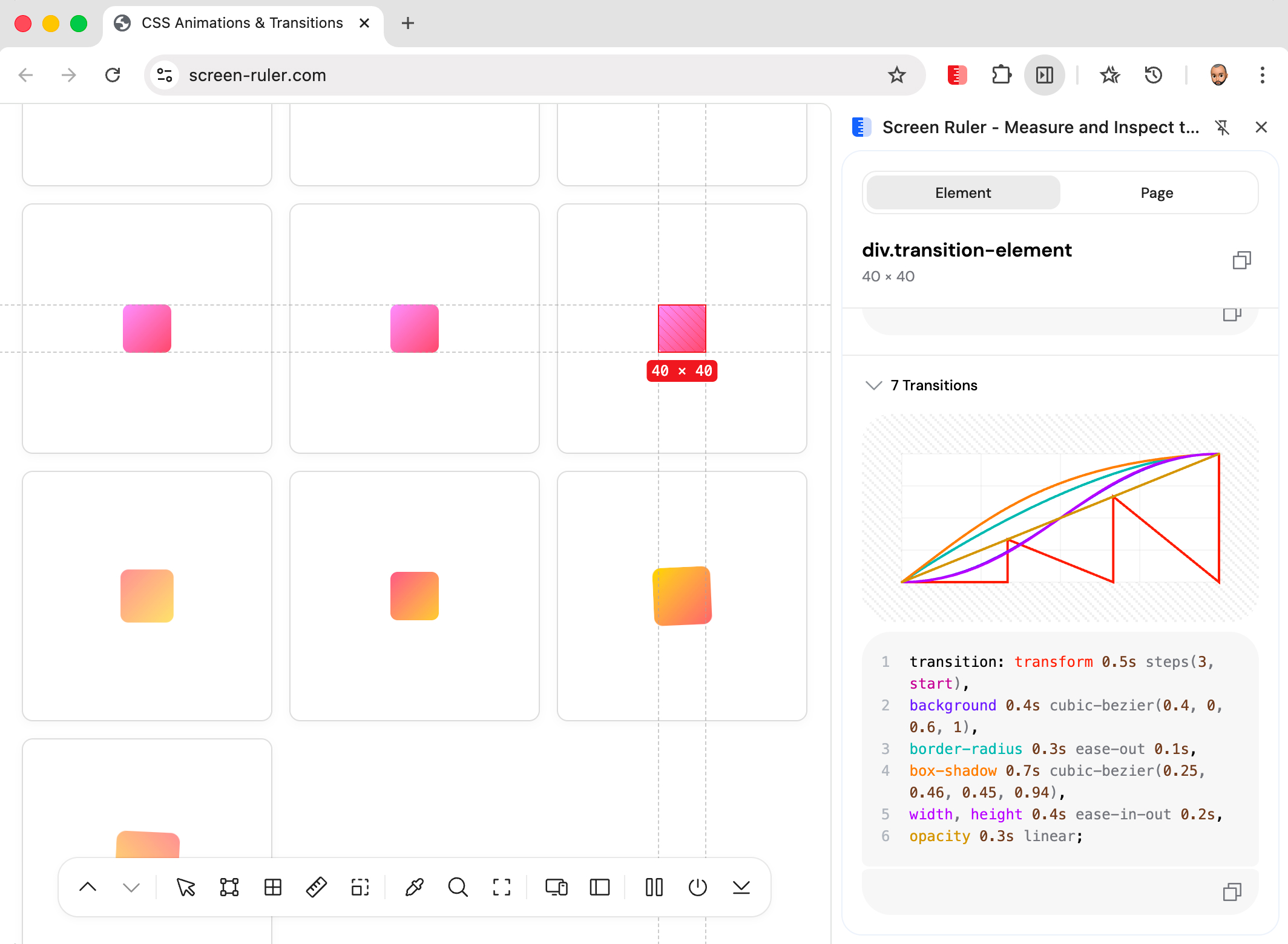Pause animations with the pause icon
1288x944 pixels.
tap(654, 887)
